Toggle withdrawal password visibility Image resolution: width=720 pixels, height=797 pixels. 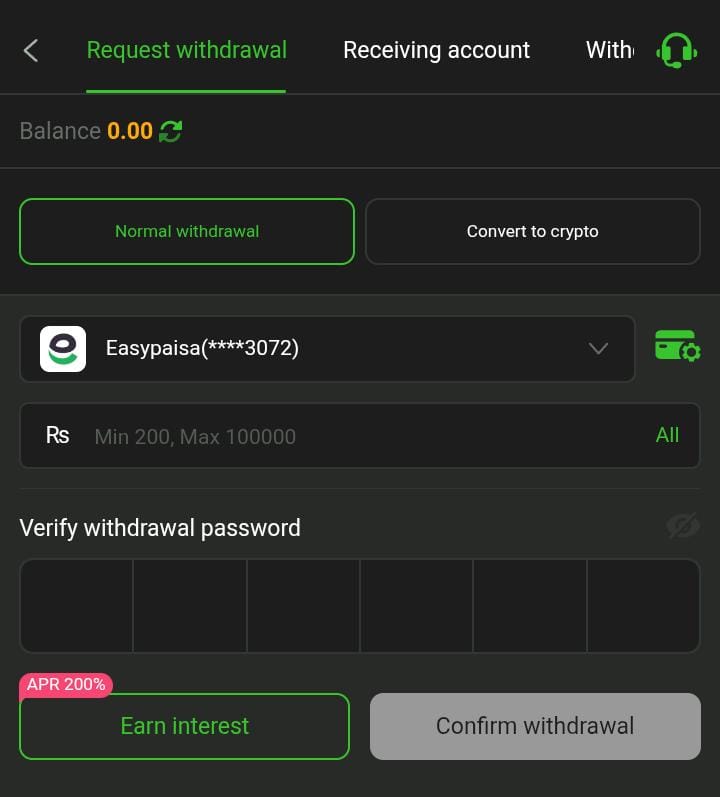pos(682,526)
